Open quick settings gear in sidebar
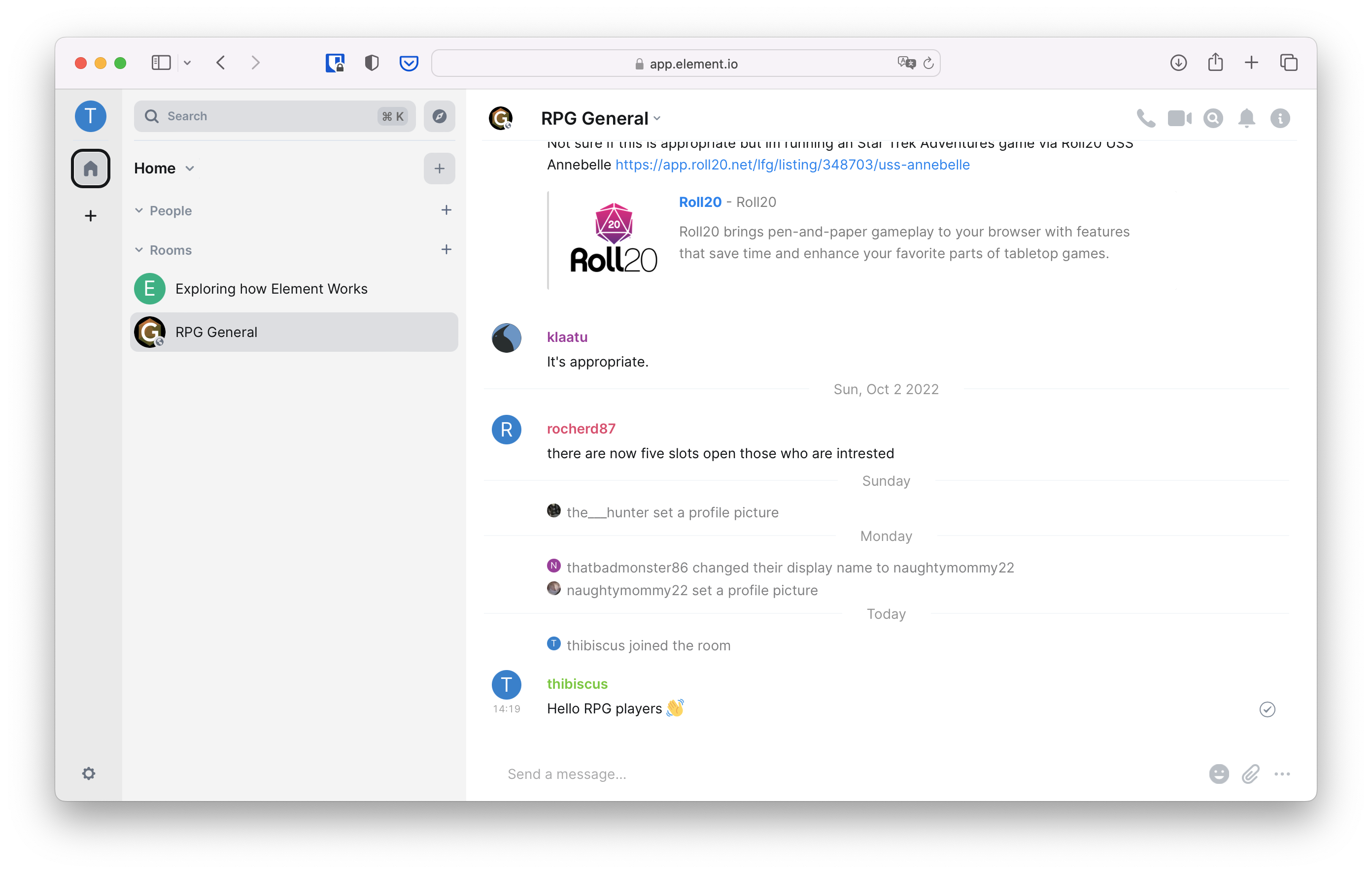 click(x=89, y=773)
